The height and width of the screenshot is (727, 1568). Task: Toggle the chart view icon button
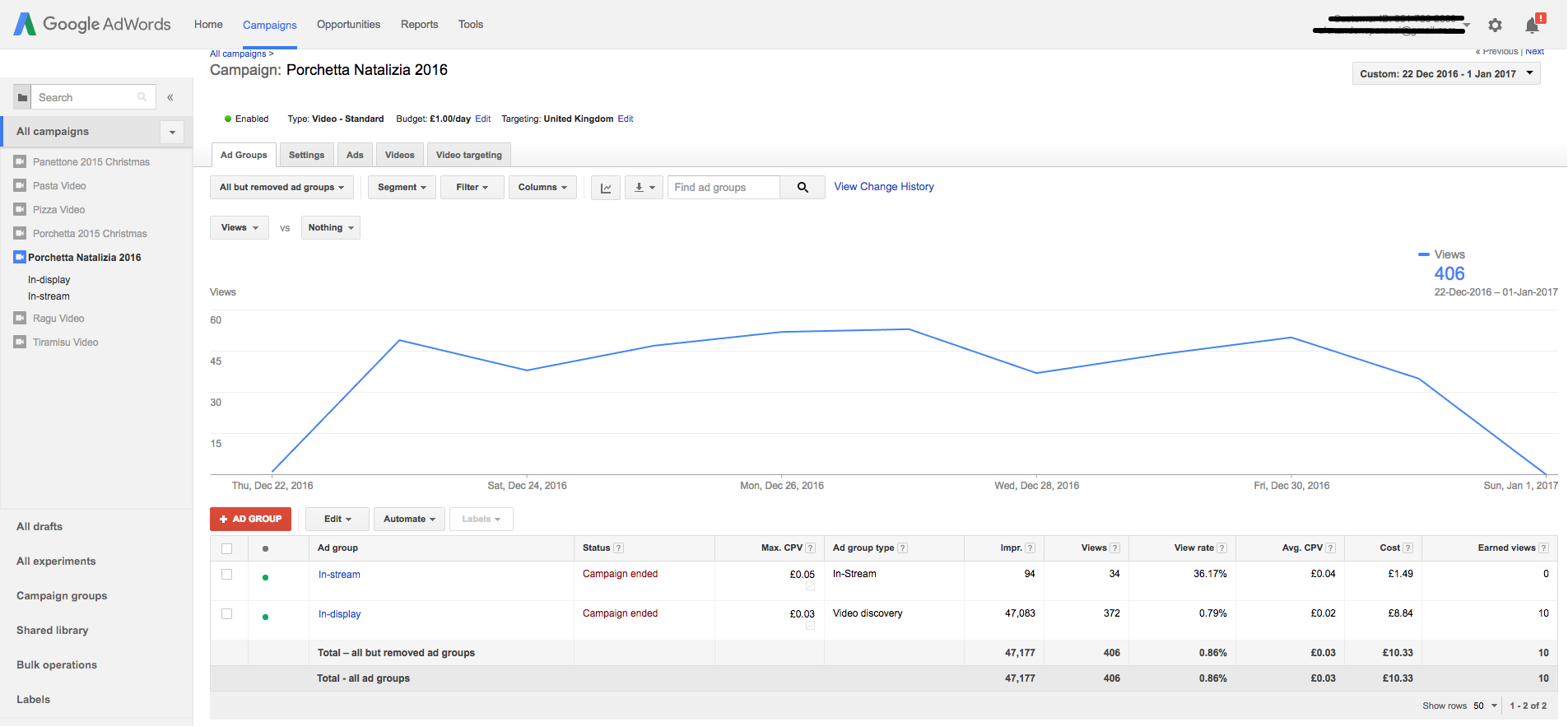[x=606, y=188]
